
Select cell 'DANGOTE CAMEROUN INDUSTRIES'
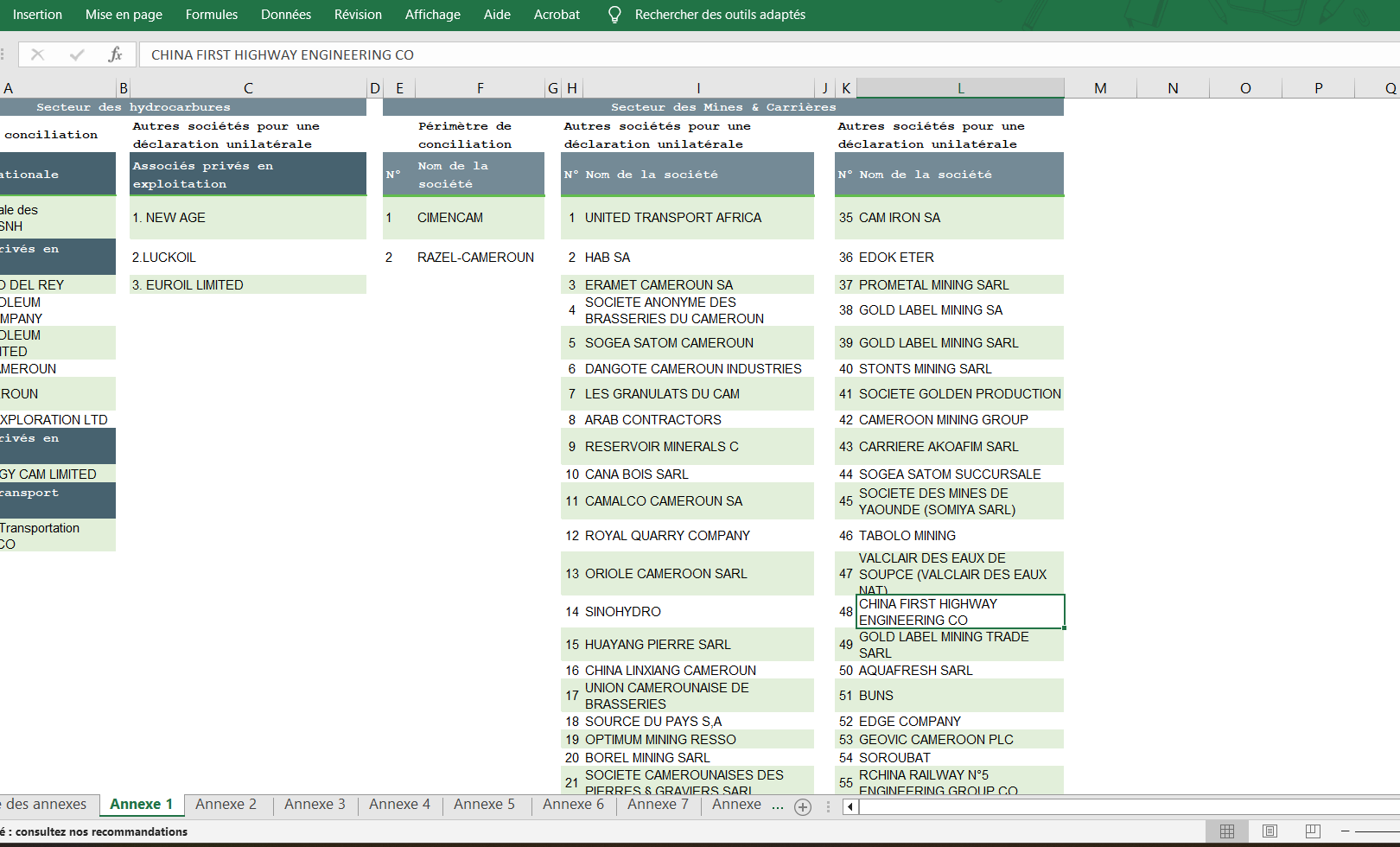698,369
